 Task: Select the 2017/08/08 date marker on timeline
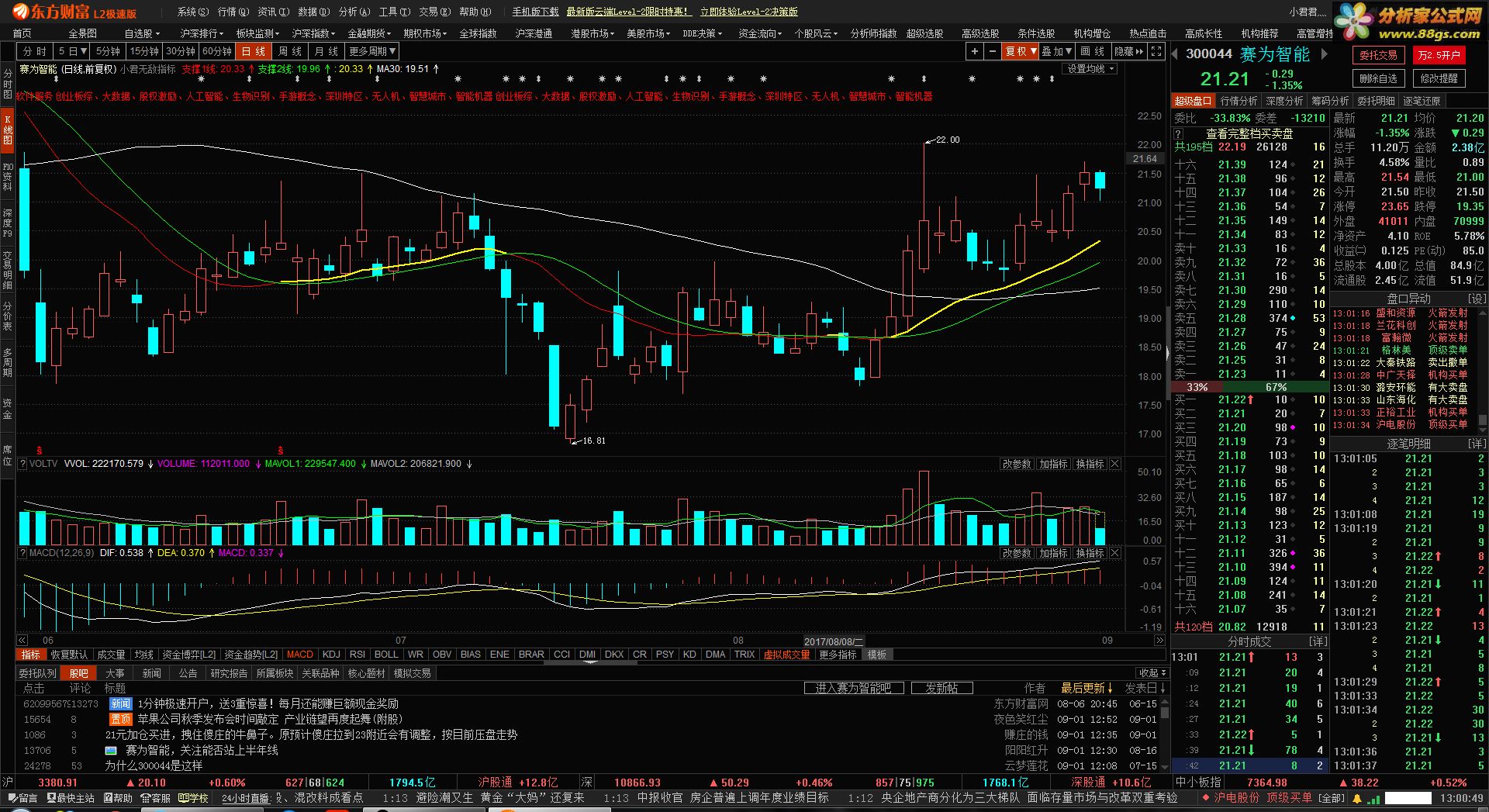pyautogui.click(x=833, y=641)
